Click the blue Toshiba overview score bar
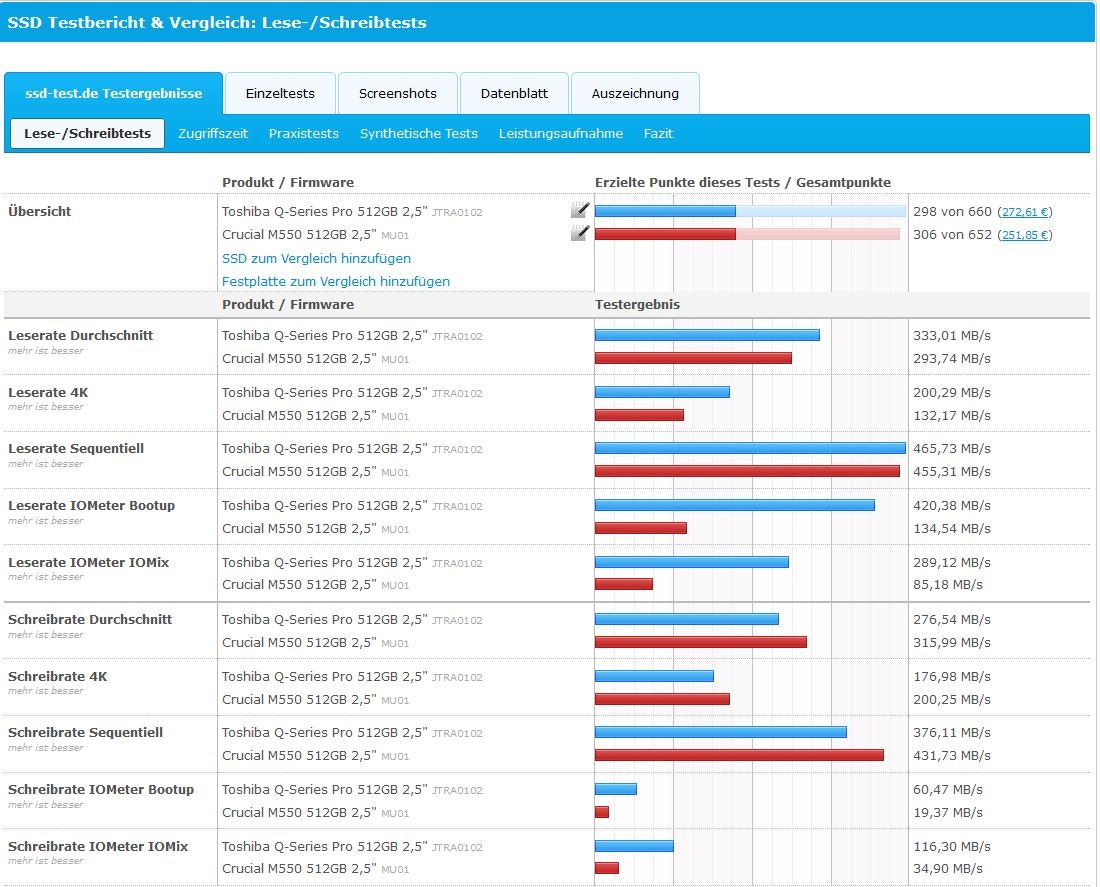The height and width of the screenshot is (887, 1100). pyautogui.click(x=666, y=211)
